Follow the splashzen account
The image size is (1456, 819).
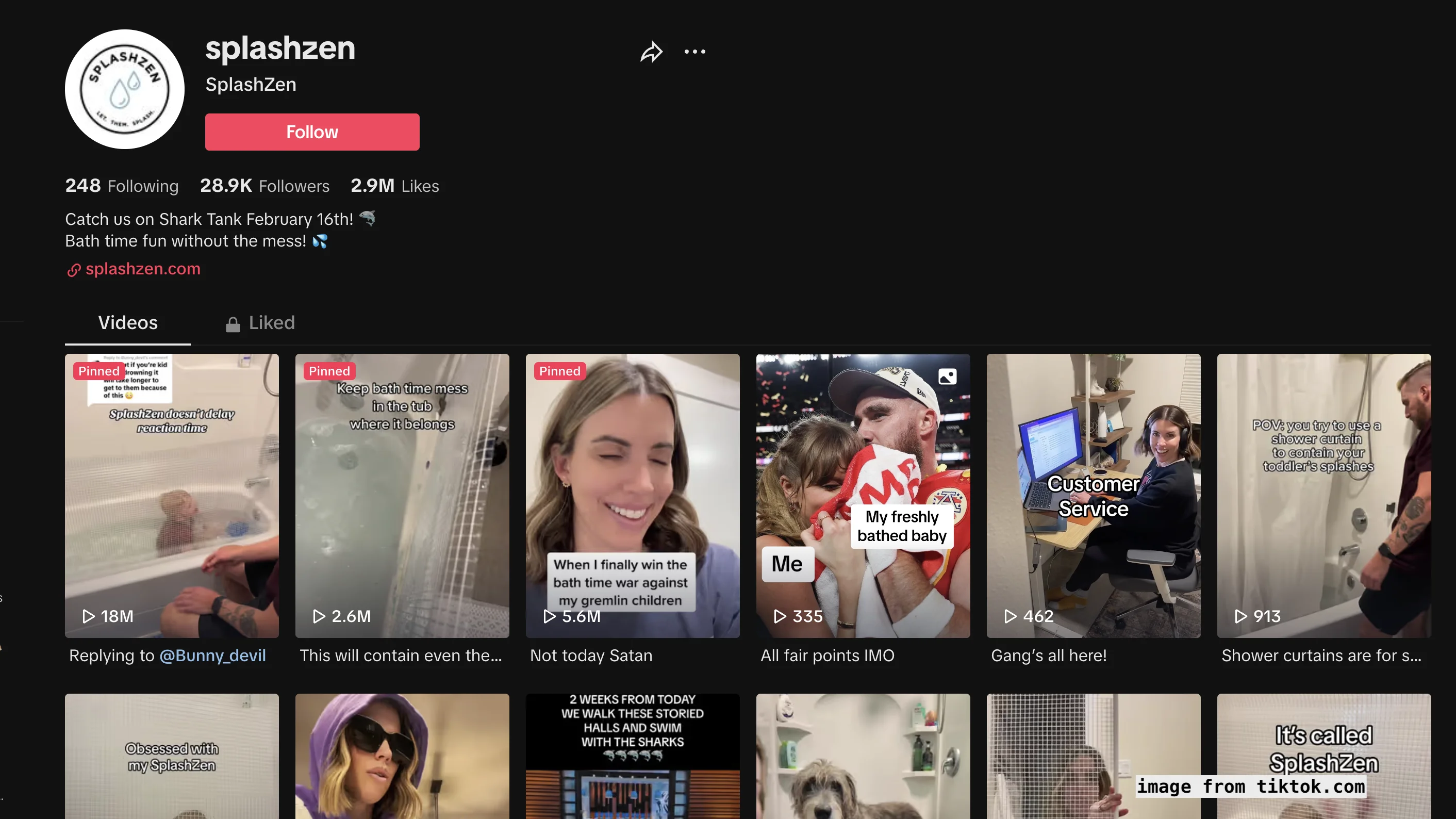click(x=312, y=132)
